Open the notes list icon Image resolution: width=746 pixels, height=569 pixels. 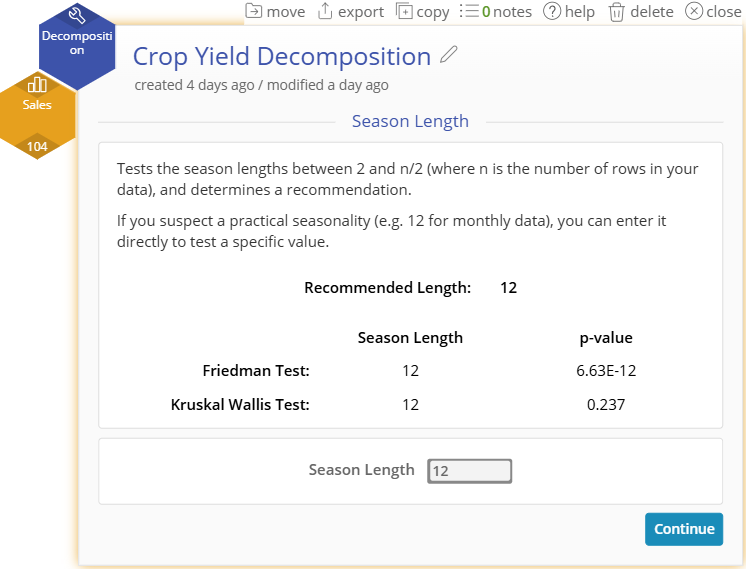[x=469, y=11]
